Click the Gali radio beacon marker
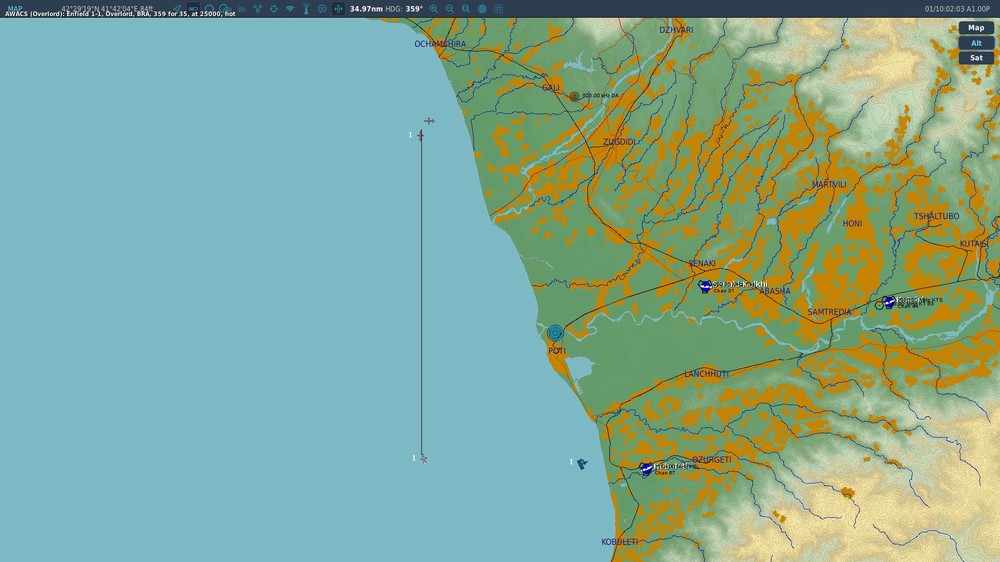Screen dimensions: 1000x562 click(574, 96)
